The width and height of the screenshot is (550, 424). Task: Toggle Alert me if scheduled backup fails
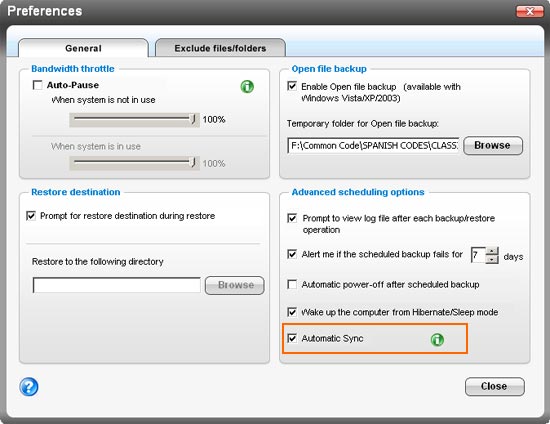(x=292, y=254)
